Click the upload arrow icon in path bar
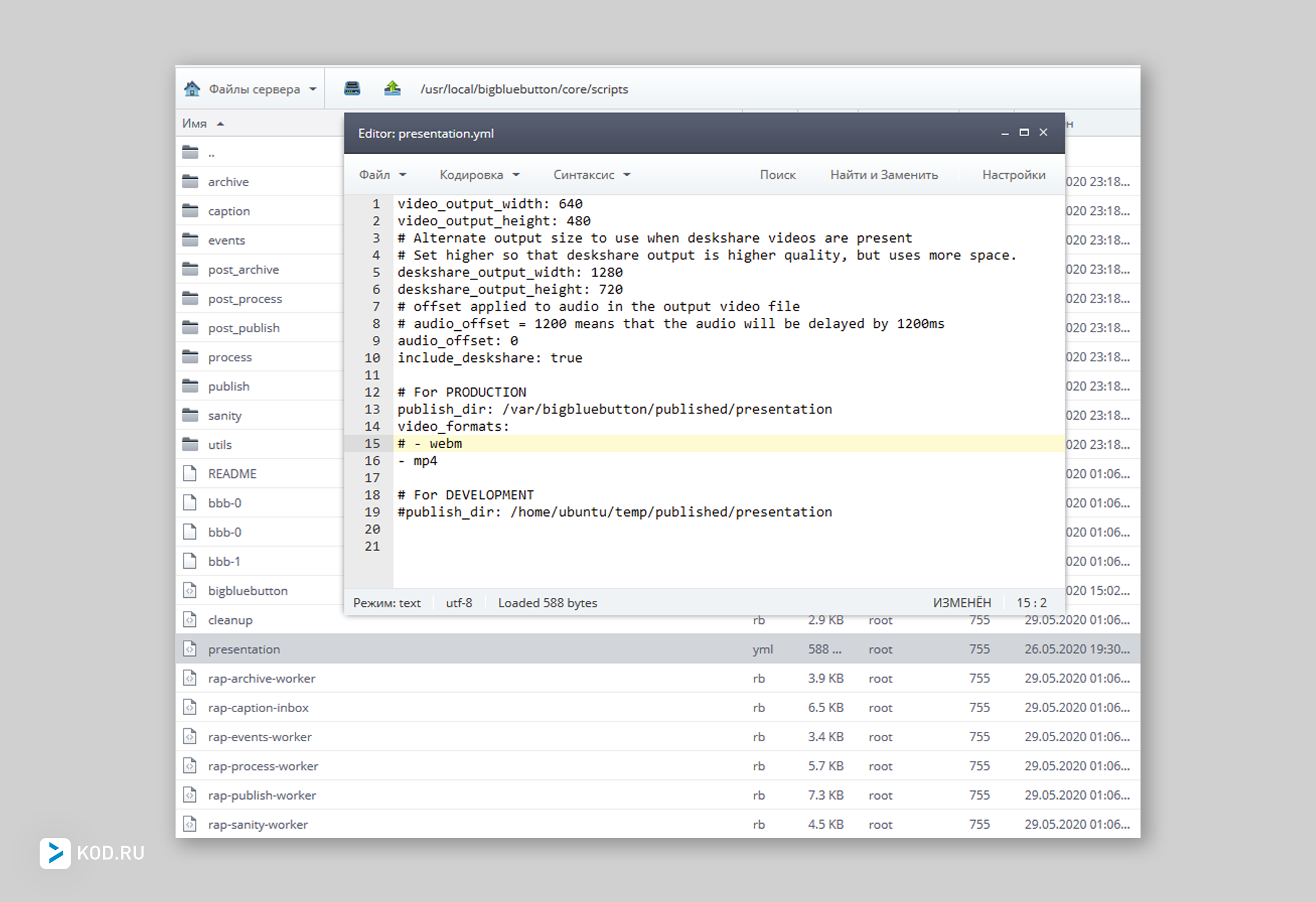Screen dimensions: 1316x902 [x=392, y=89]
